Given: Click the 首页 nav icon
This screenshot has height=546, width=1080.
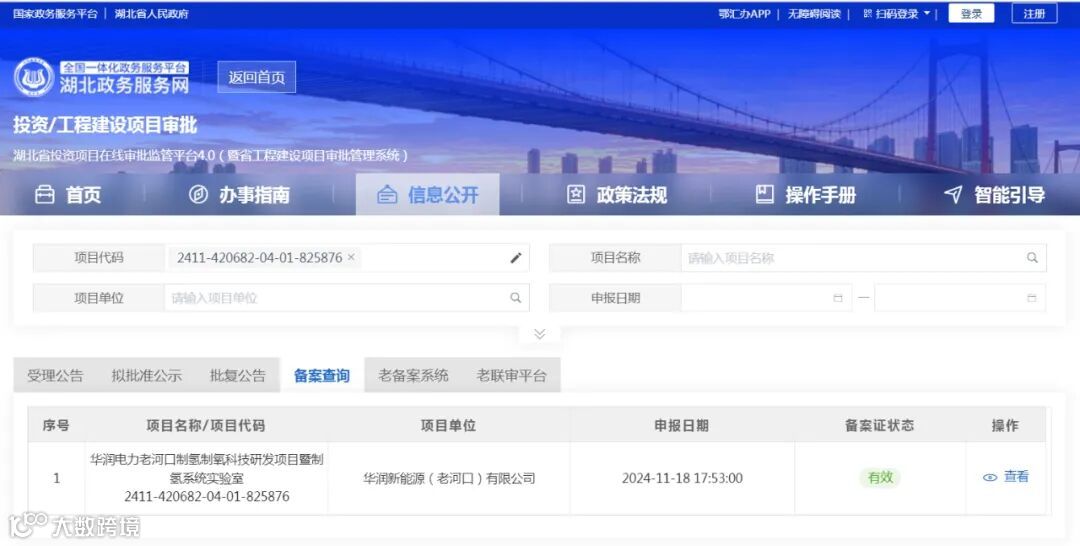Looking at the screenshot, I should tap(45, 195).
